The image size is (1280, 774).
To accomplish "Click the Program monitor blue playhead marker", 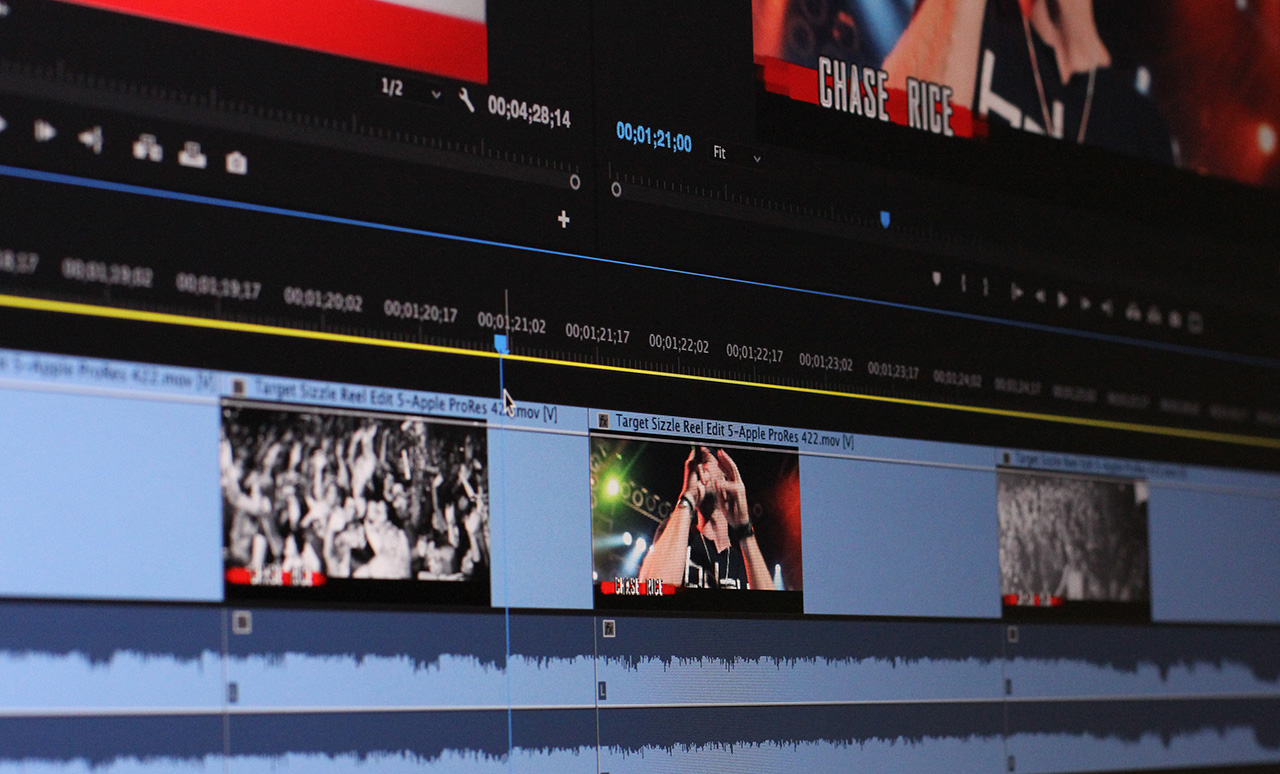I will [x=884, y=219].
